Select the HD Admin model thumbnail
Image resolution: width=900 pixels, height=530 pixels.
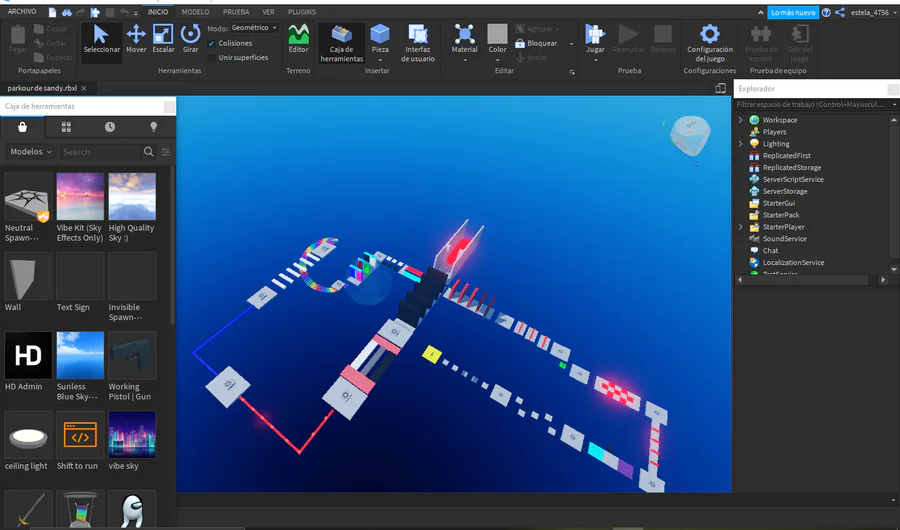click(28, 355)
